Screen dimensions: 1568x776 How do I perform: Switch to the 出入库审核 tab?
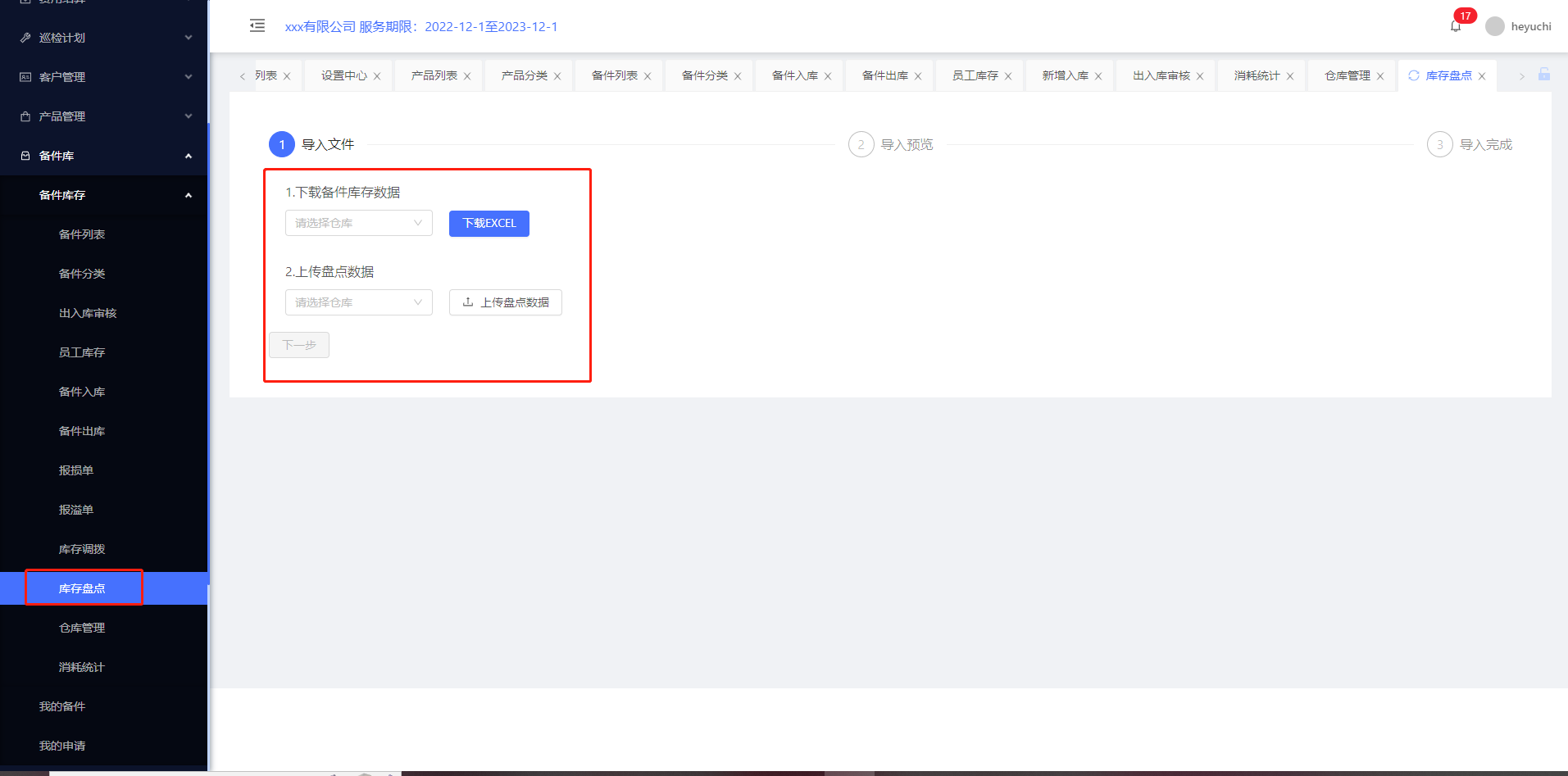[x=1161, y=75]
